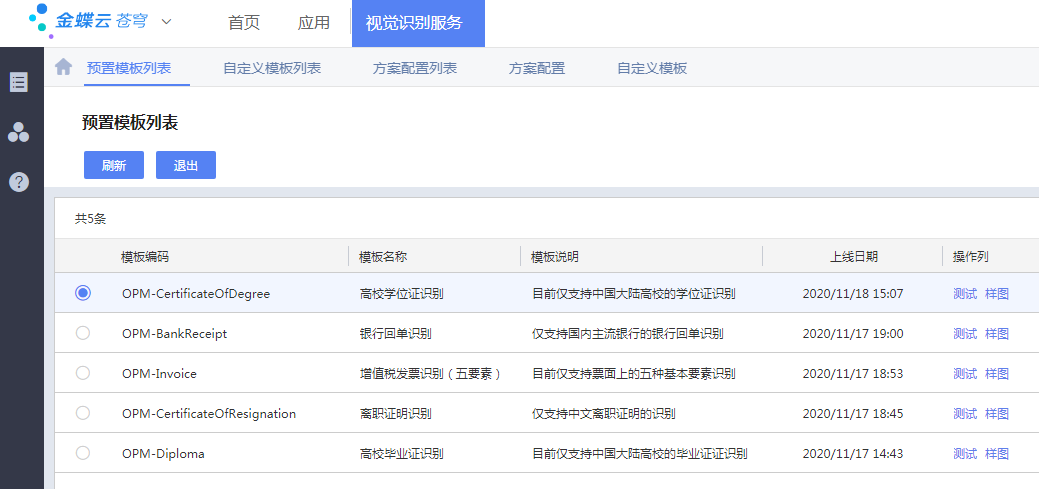Click 测试 for OPM-Diploma row
Viewport: 1039px width, 489px height.
tap(965, 454)
